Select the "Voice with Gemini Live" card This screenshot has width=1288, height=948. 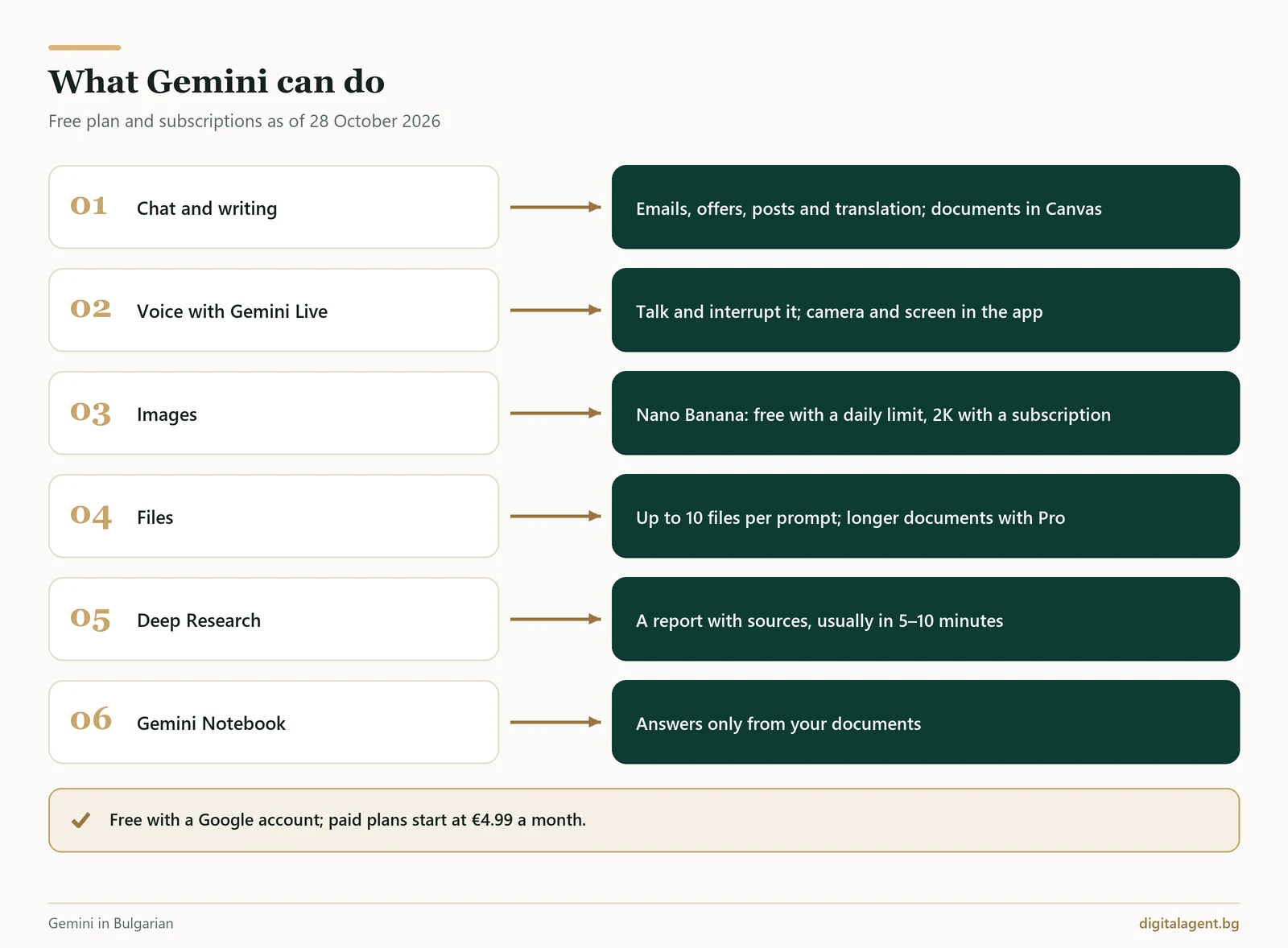point(274,310)
